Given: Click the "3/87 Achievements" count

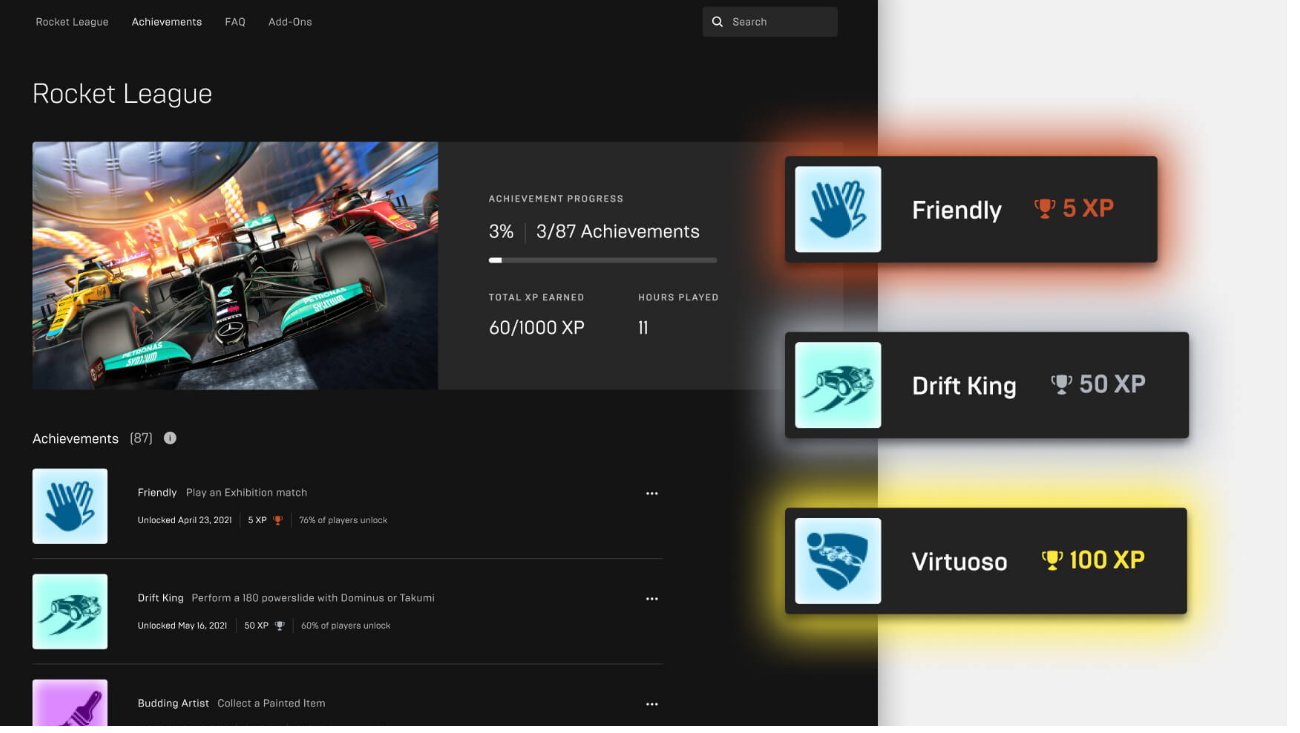Looking at the screenshot, I should click(x=618, y=232).
